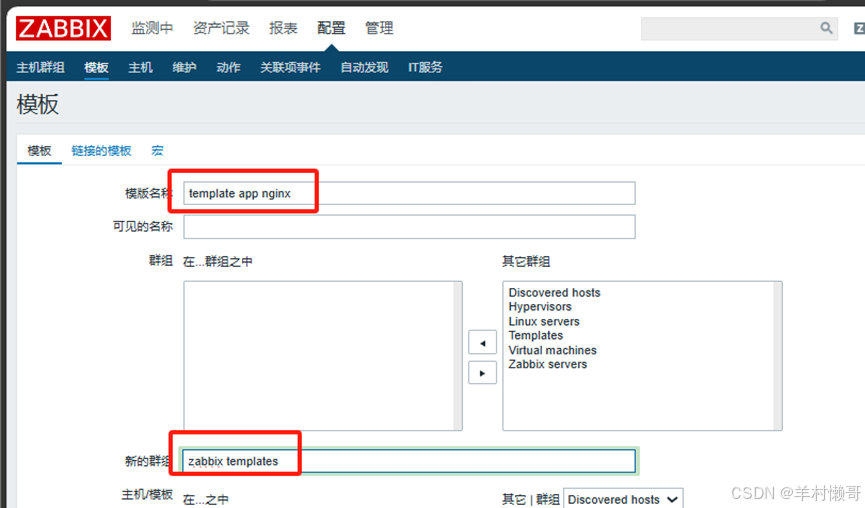Image resolution: width=865 pixels, height=508 pixels.
Task: Select Linux servers in 其它群组 list
Action: (544, 321)
